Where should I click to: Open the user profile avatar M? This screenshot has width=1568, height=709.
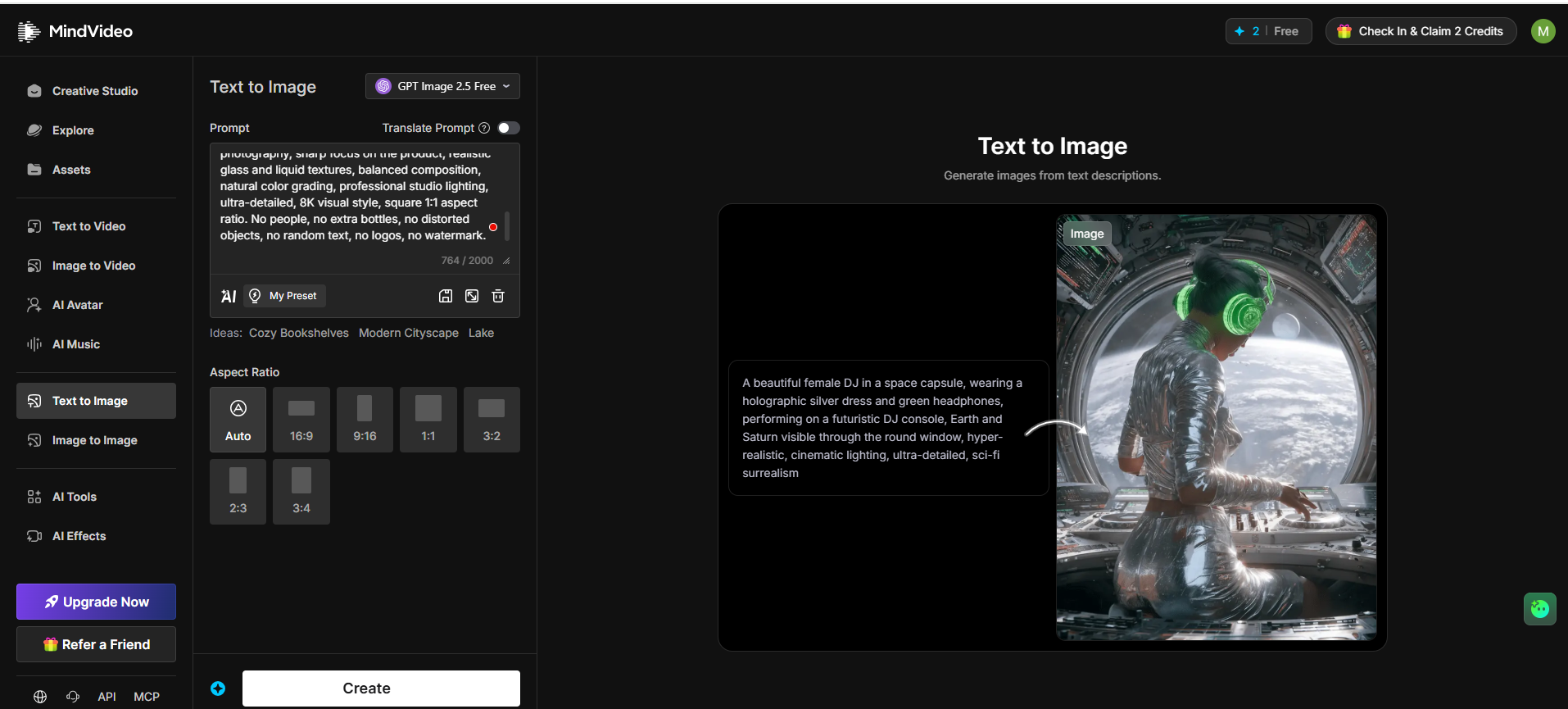tap(1543, 31)
